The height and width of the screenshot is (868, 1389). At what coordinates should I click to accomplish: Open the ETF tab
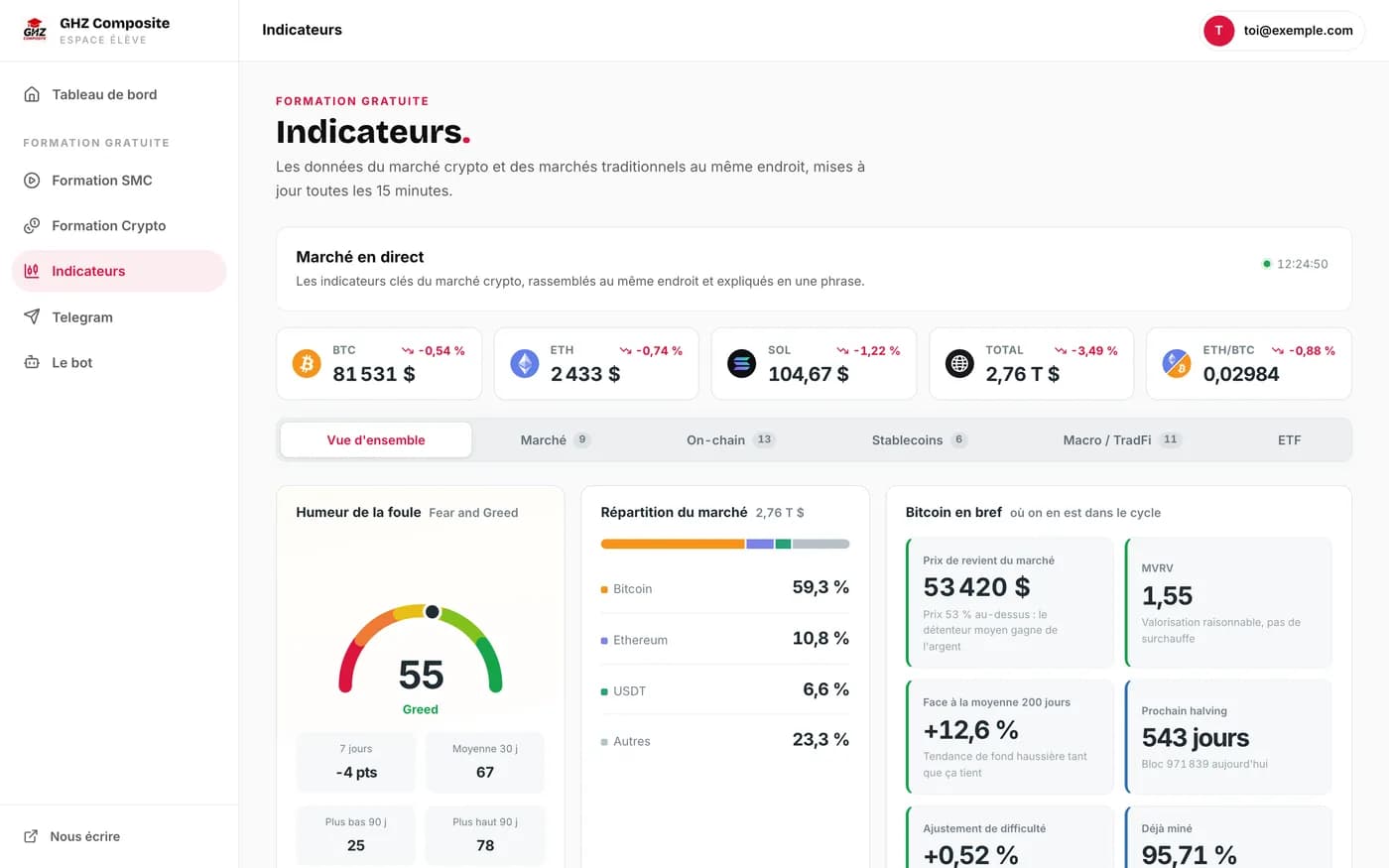[x=1289, y=440]
